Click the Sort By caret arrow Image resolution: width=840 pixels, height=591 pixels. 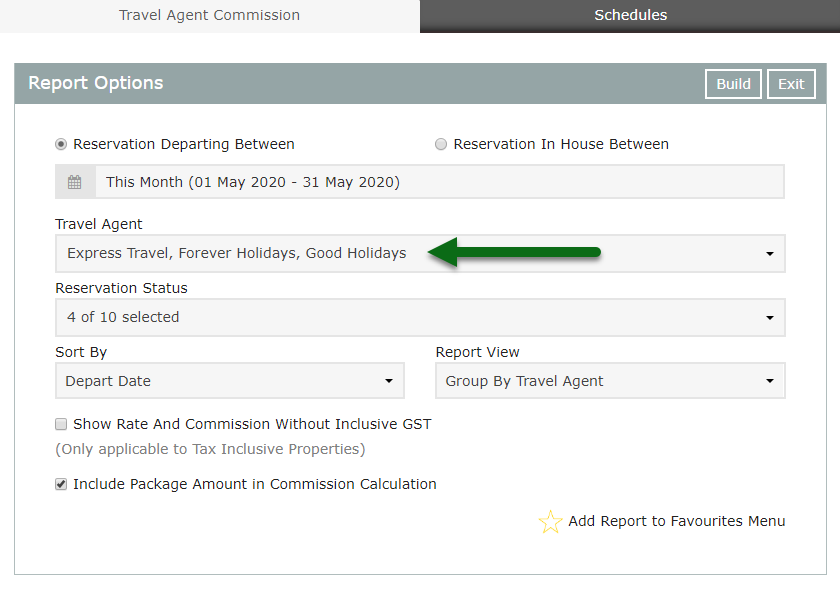click(x=389, y=381)
